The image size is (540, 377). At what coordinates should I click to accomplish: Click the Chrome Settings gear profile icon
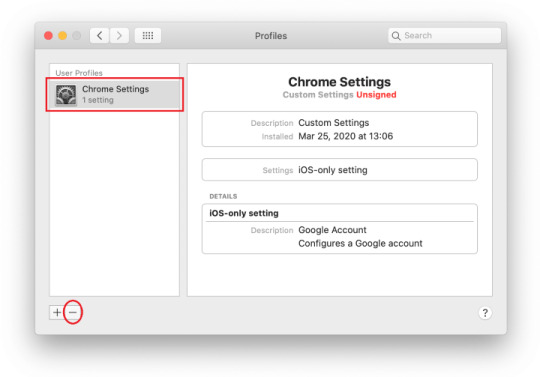[66, 95]
